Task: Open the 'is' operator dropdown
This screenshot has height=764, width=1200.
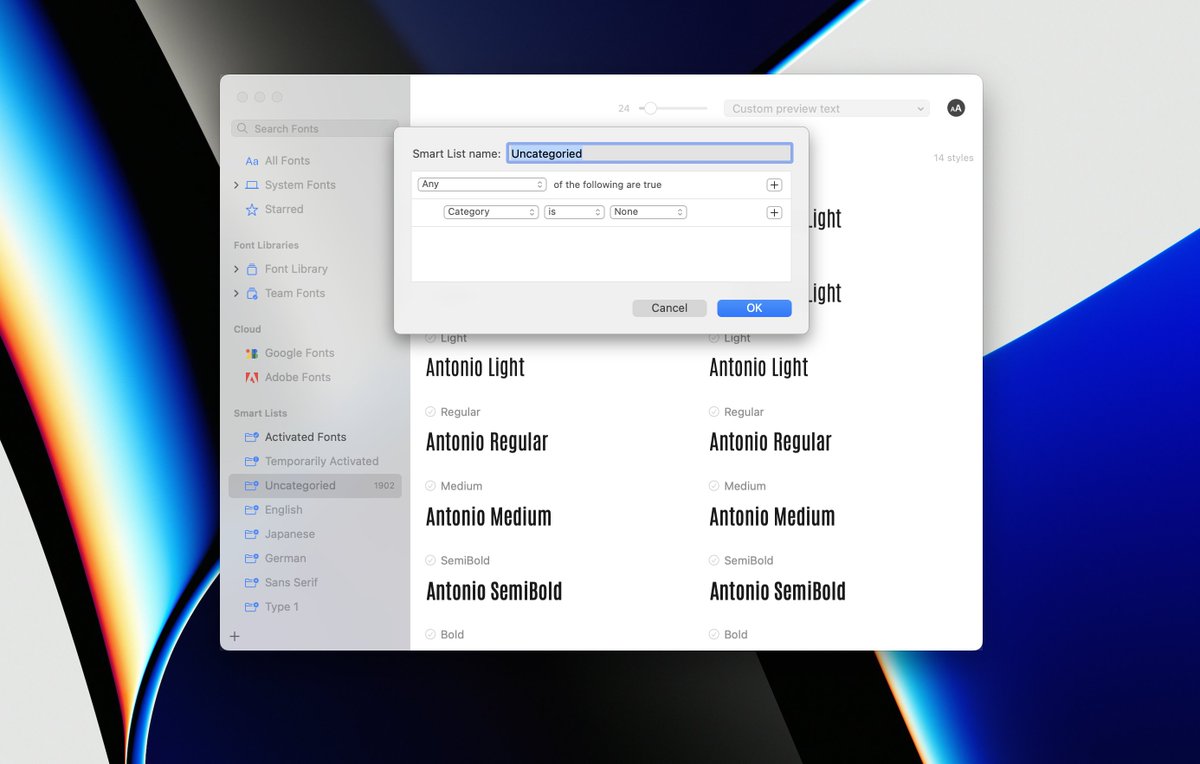Action: pyautogui.click(x=574, y=212)
